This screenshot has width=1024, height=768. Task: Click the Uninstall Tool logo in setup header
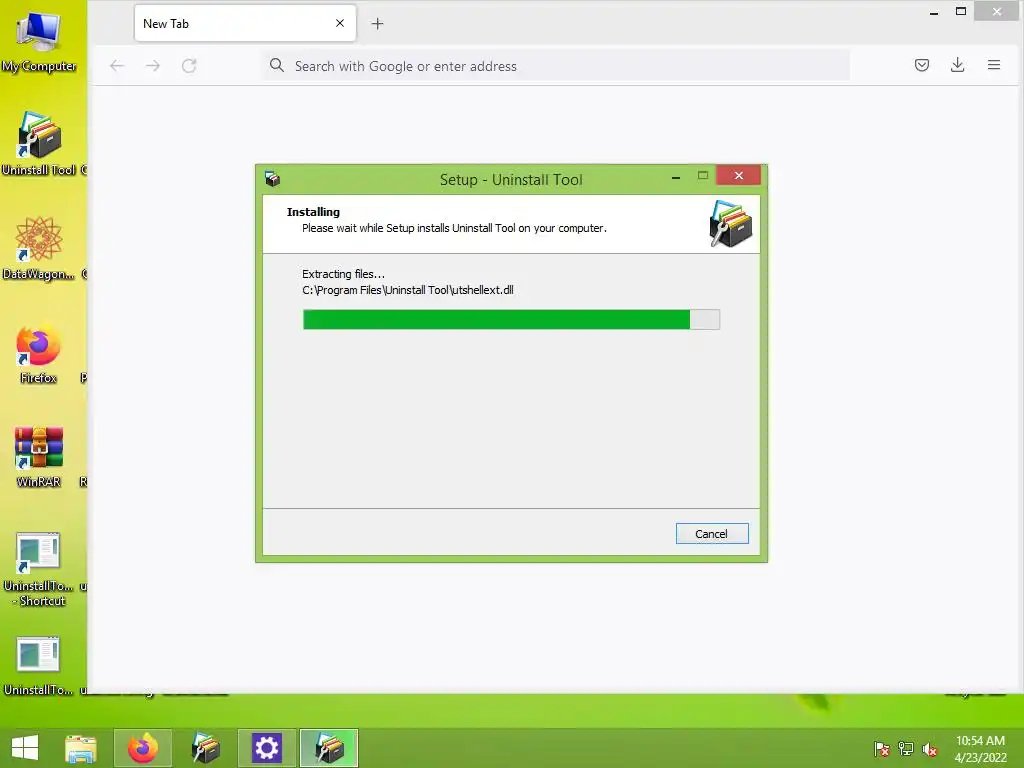click(x=730, y=223)
